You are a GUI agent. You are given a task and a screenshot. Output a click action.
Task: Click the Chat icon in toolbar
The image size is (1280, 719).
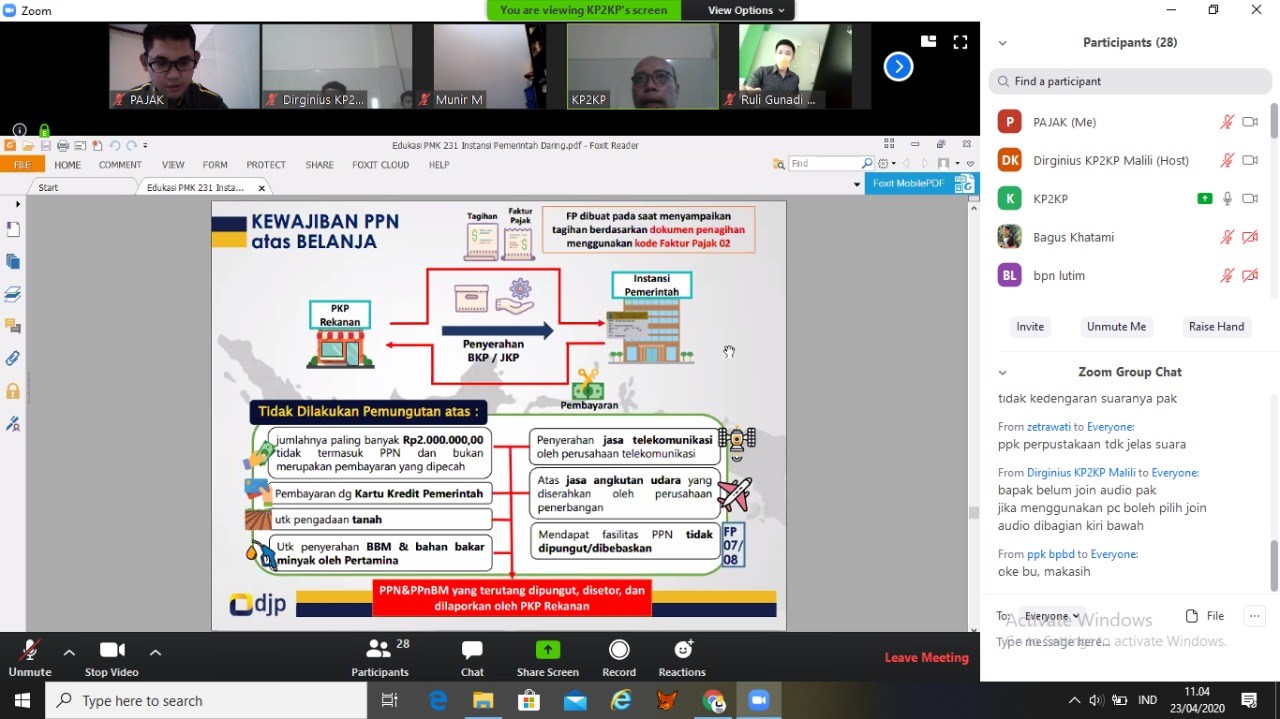pos(472,651)
